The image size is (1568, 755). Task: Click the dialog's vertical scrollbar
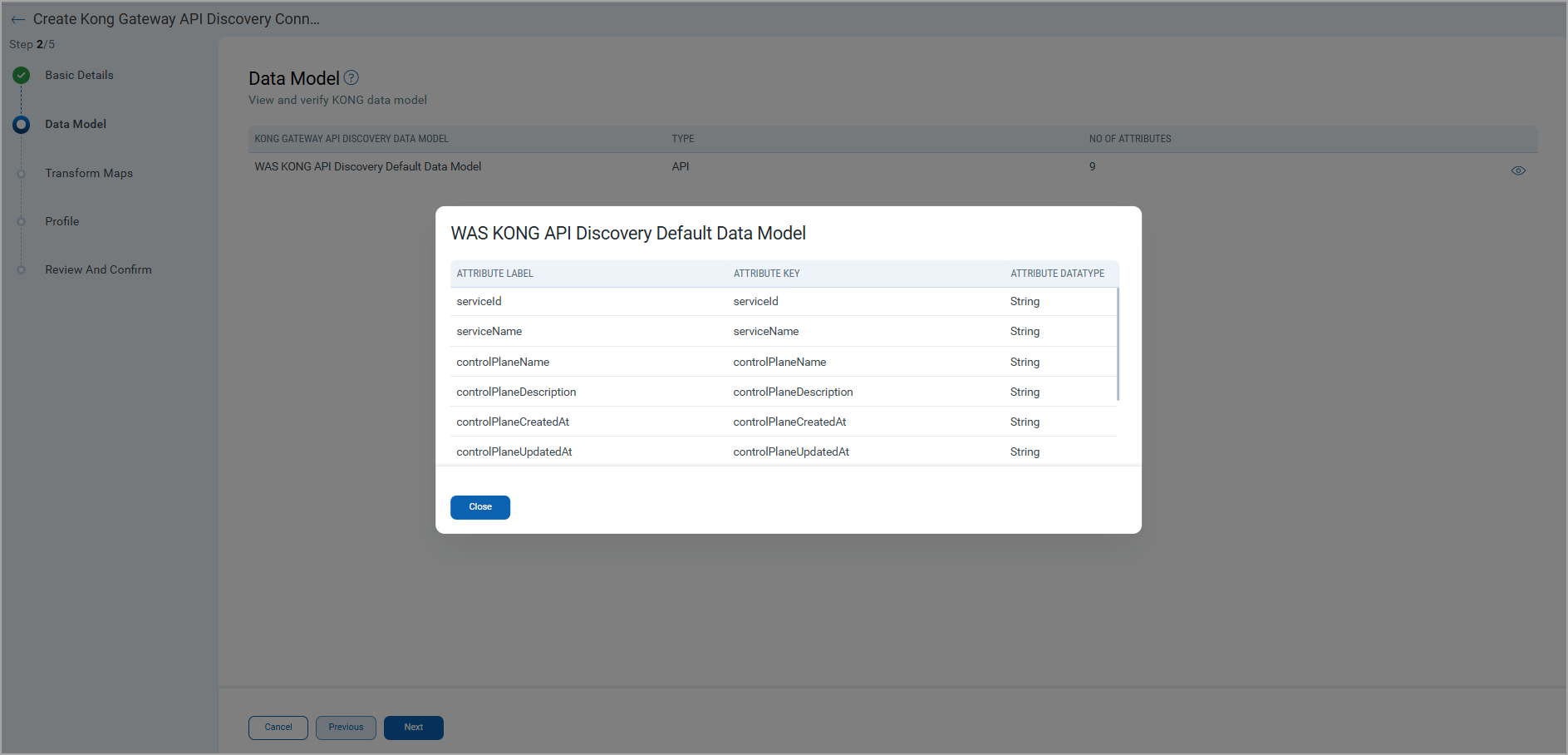[1118, 344]
